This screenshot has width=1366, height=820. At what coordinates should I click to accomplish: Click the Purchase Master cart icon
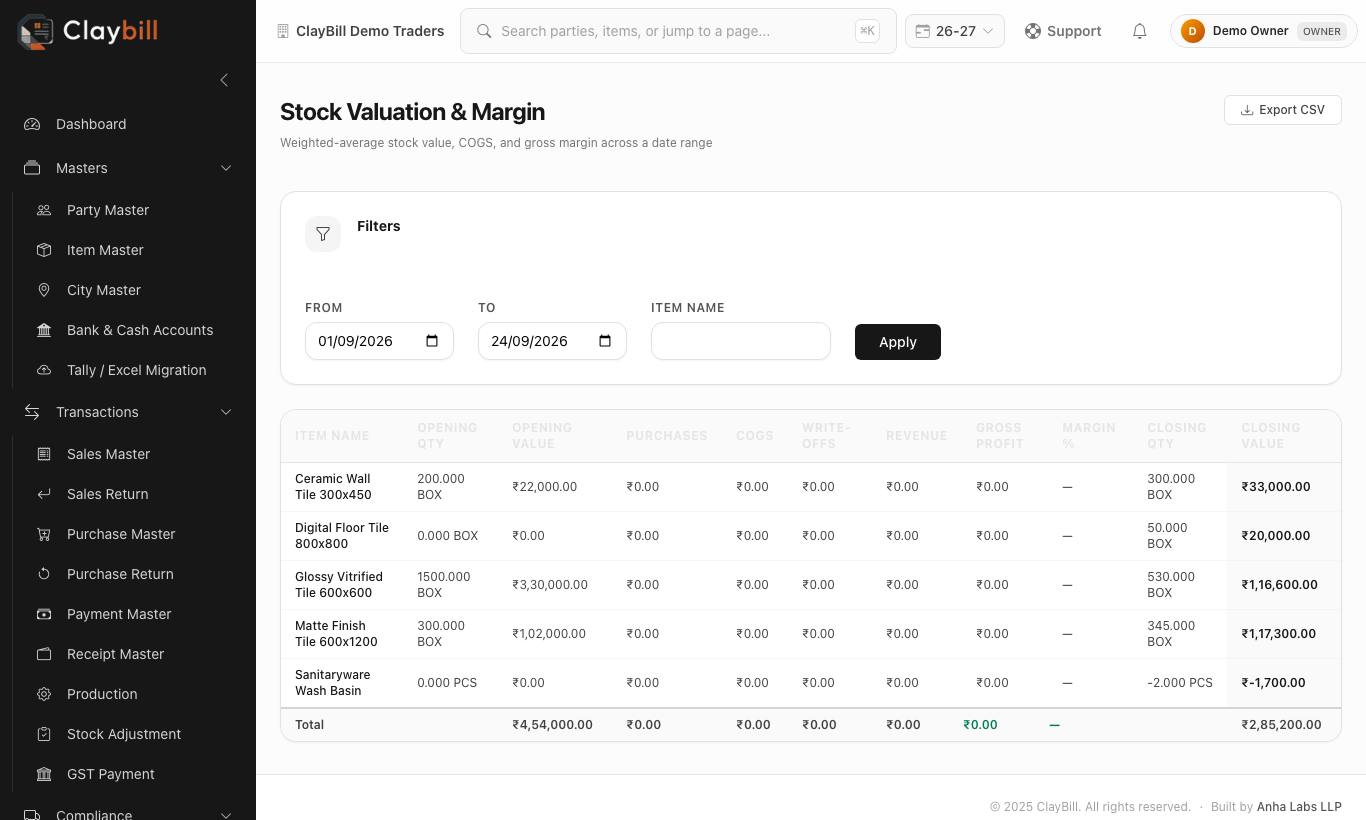(44, 534)
